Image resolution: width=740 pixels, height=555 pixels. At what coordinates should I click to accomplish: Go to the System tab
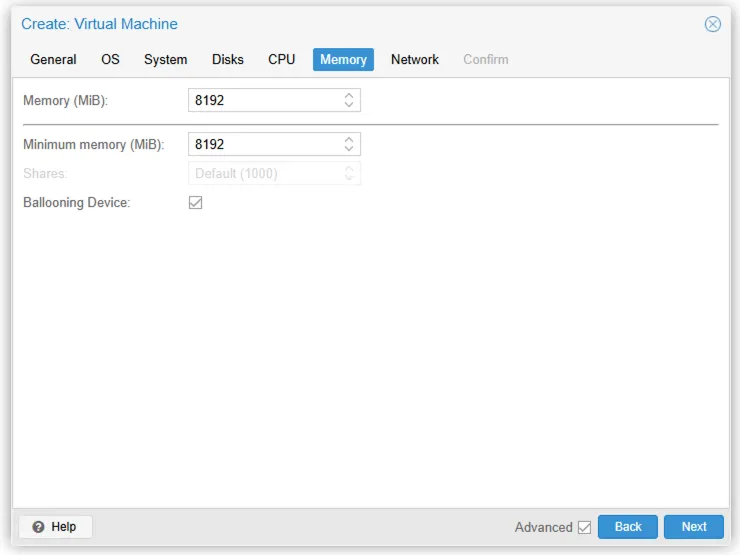(x=166, y=59)
